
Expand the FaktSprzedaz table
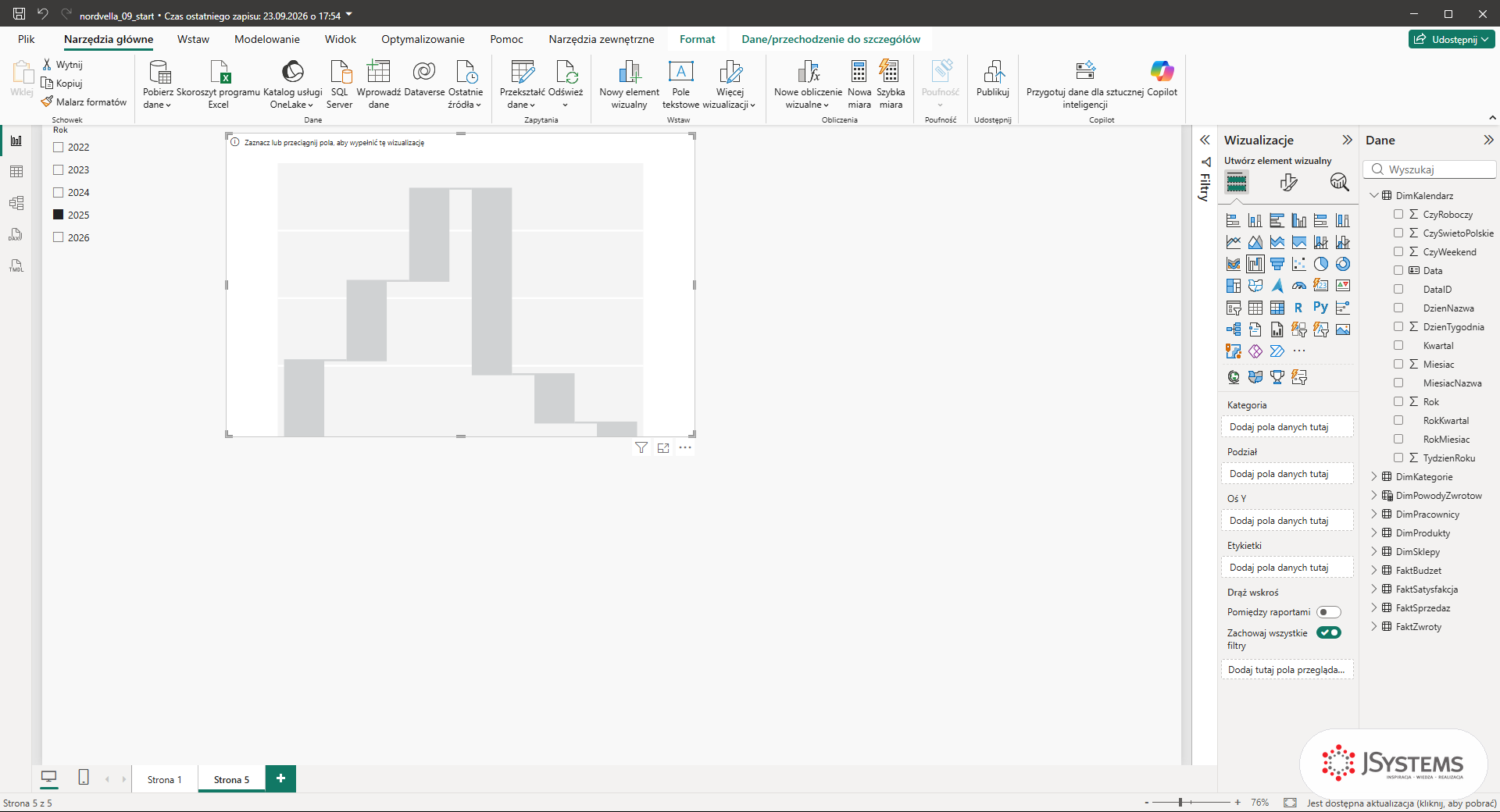[1374, 607]
